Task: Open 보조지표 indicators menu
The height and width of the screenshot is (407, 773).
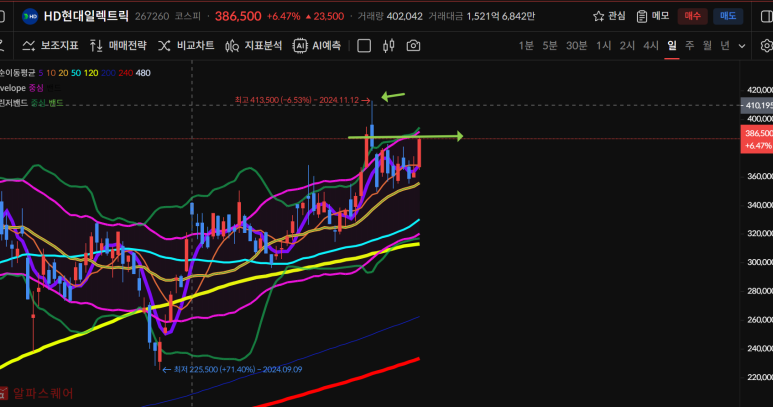Action: click(50, 46)
